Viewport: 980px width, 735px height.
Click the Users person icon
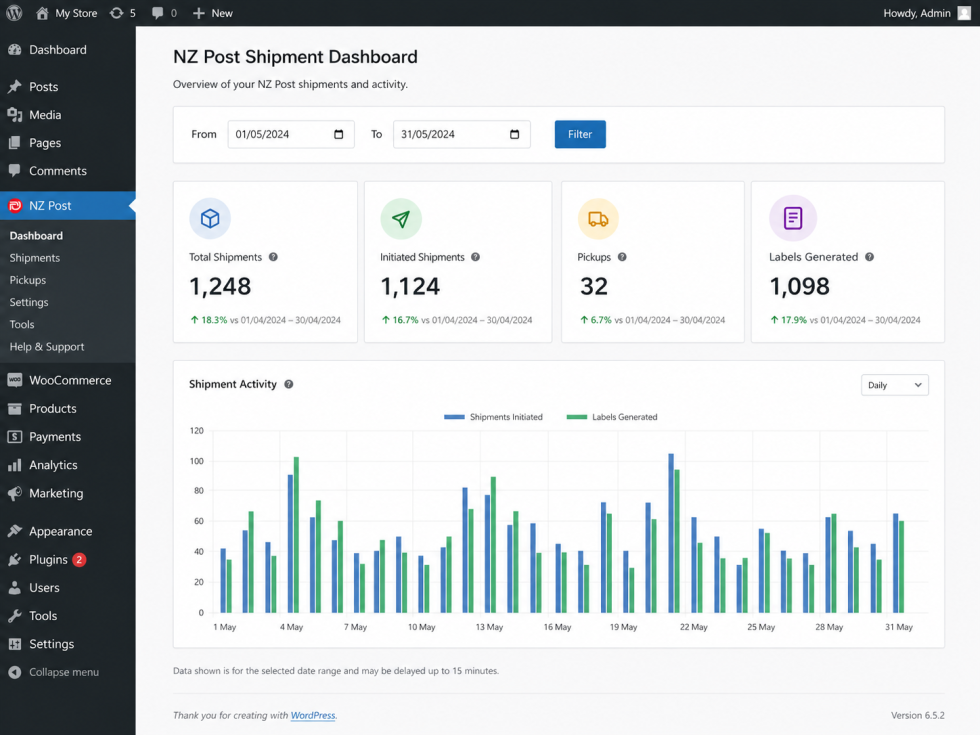point(15,588)
